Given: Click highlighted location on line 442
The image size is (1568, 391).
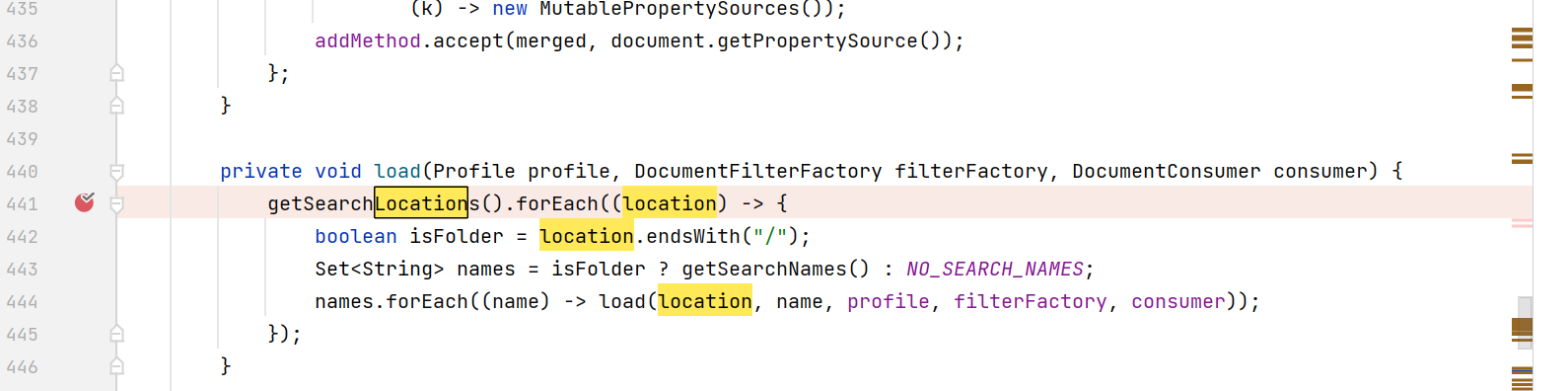Looking at the screenshot, I should 587,236.
